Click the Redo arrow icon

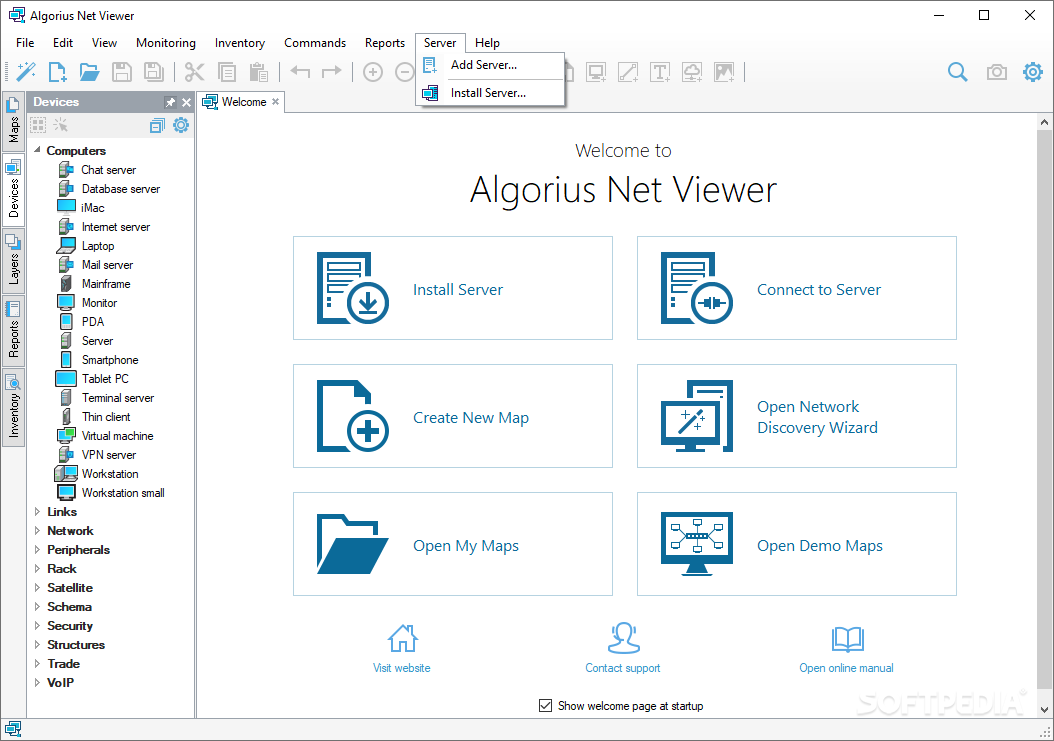[x=331, y=71]
